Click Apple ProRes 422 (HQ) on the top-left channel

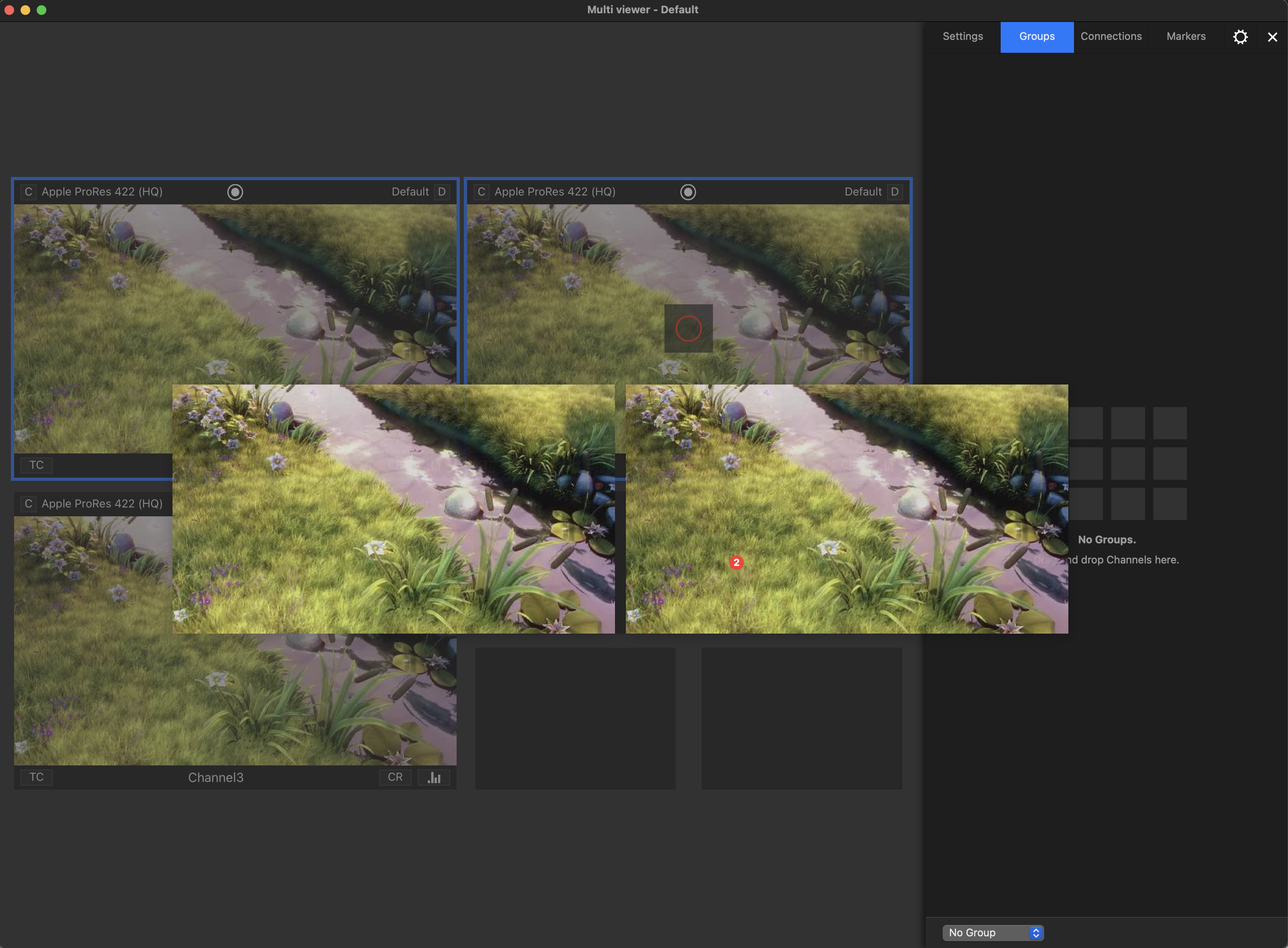click(102, 192)
